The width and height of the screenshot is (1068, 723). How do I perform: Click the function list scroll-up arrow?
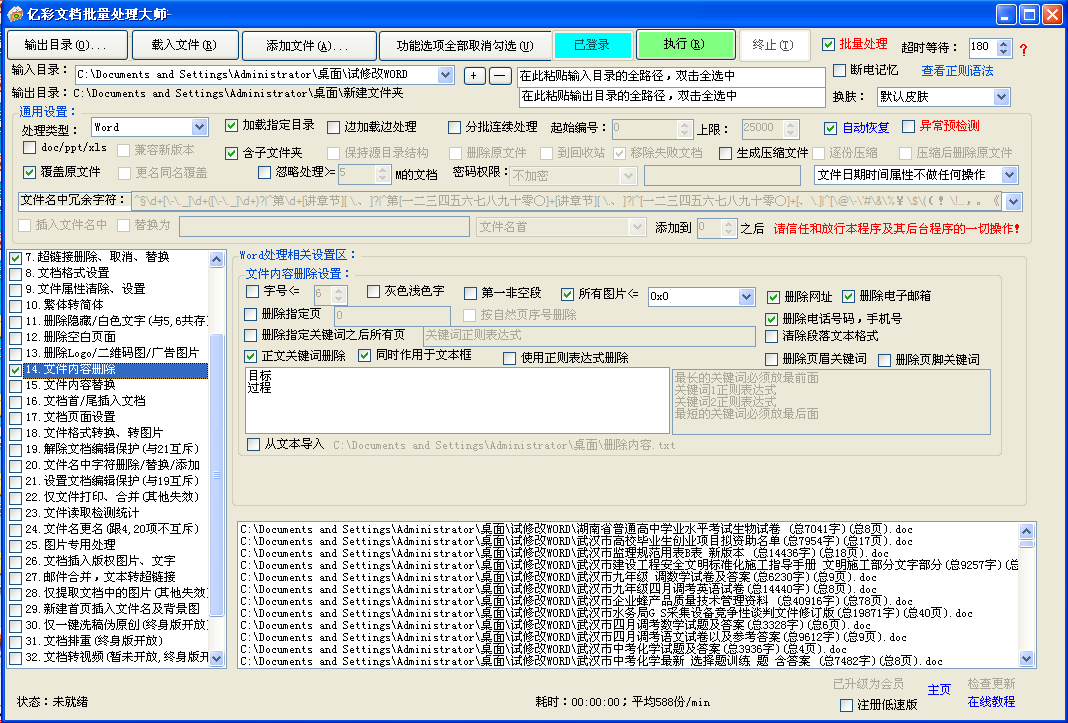point(217,259)
